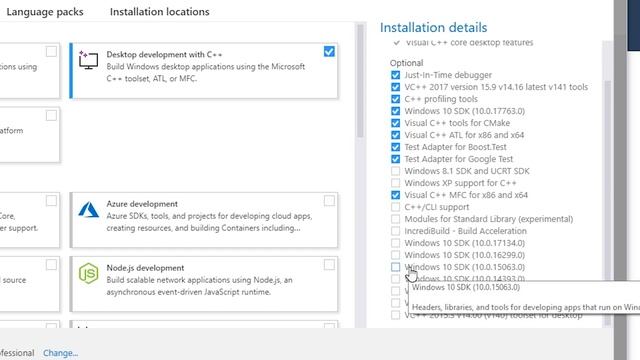This screenshot has width=640, height=360.
Task: Uncheck Visual C++ tools for CMake
Action: click(x=395, y=123)
